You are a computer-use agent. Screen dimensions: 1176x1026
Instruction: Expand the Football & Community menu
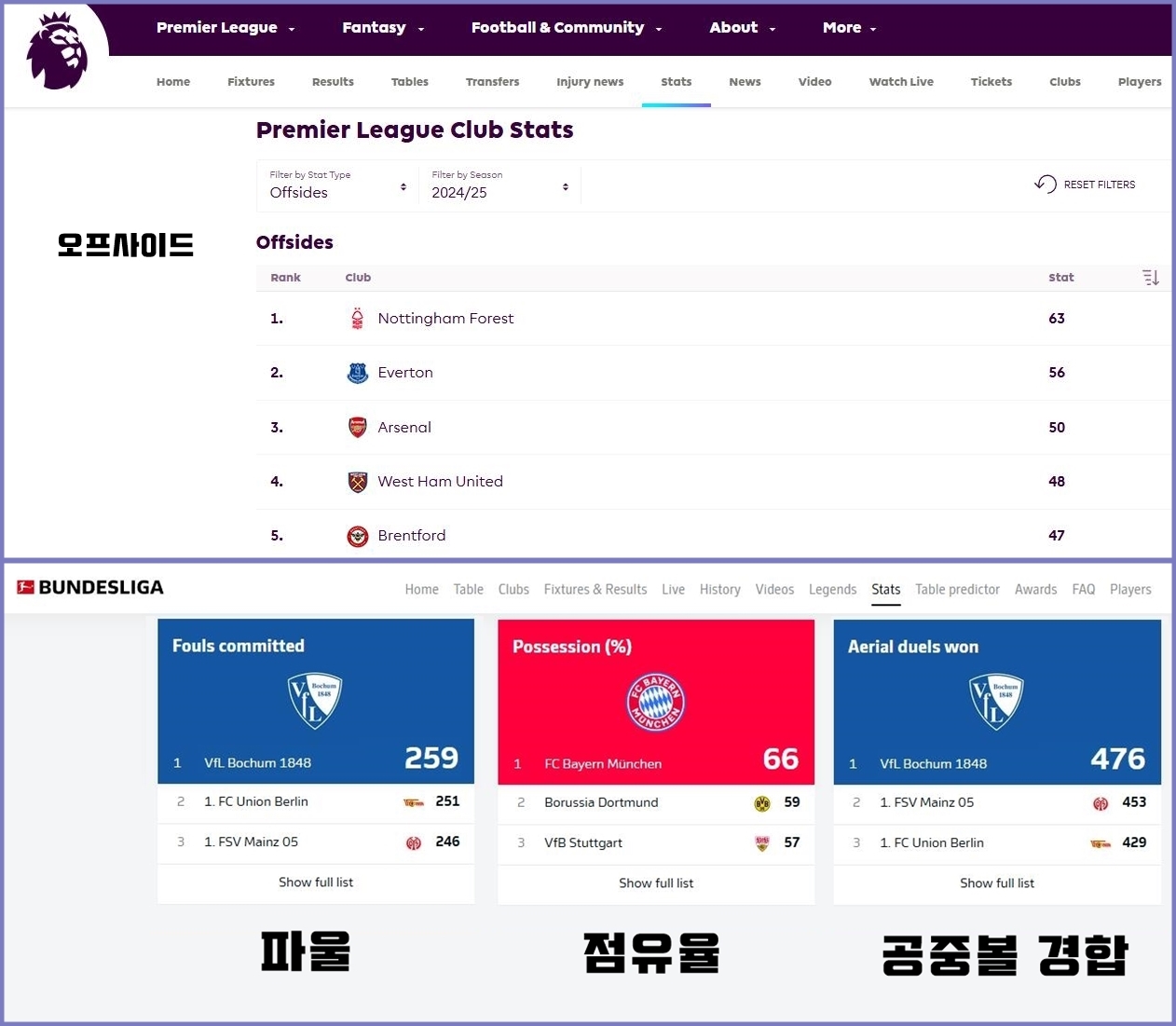pos(567,28)
